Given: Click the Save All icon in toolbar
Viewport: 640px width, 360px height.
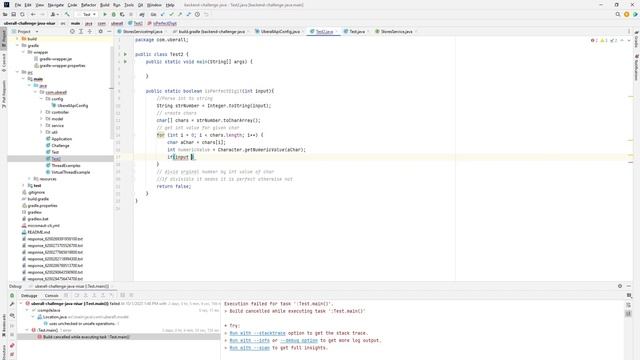Looking at the screenshot, I should pos(13,14).
